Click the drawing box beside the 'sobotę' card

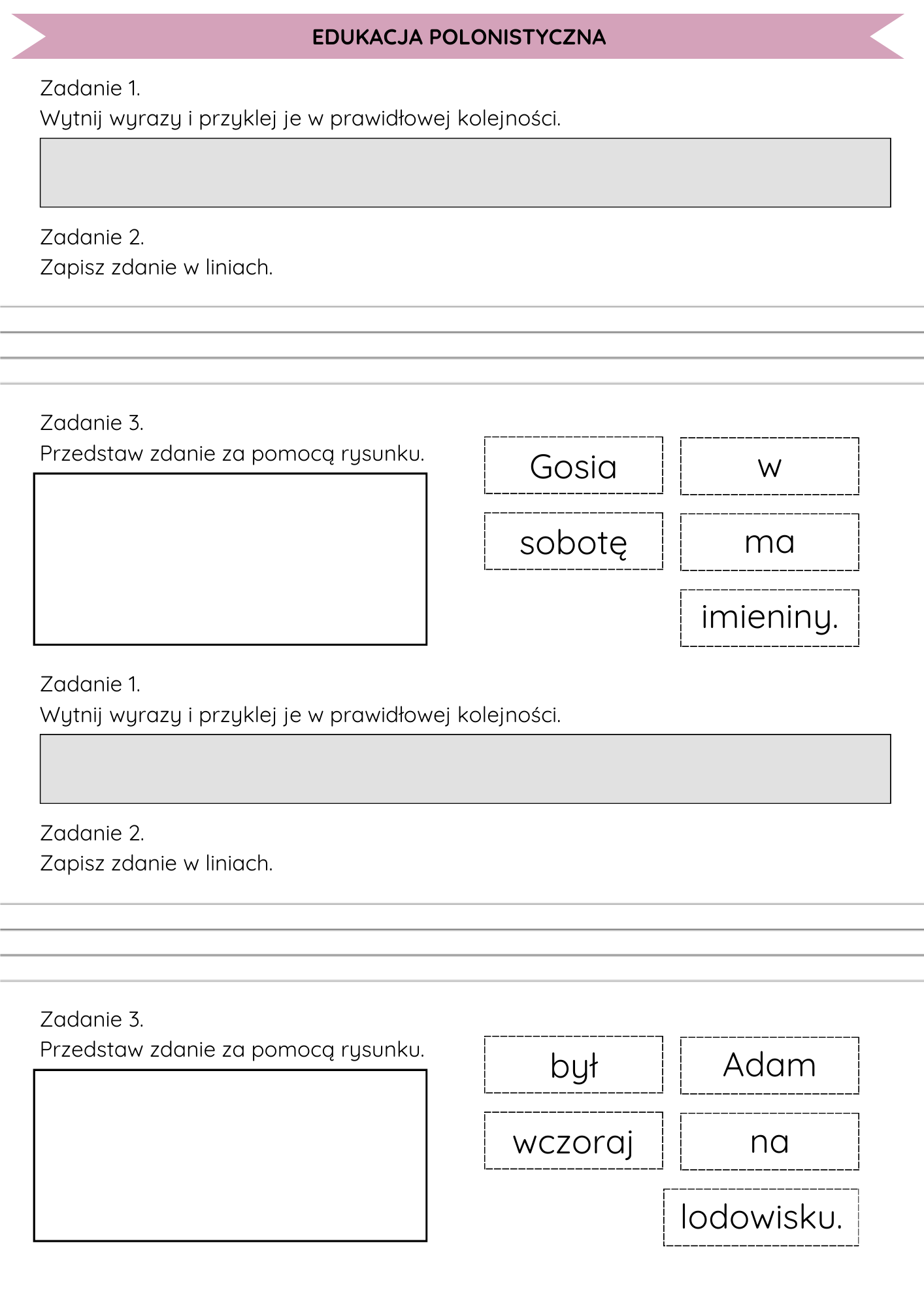click(230, 559)
